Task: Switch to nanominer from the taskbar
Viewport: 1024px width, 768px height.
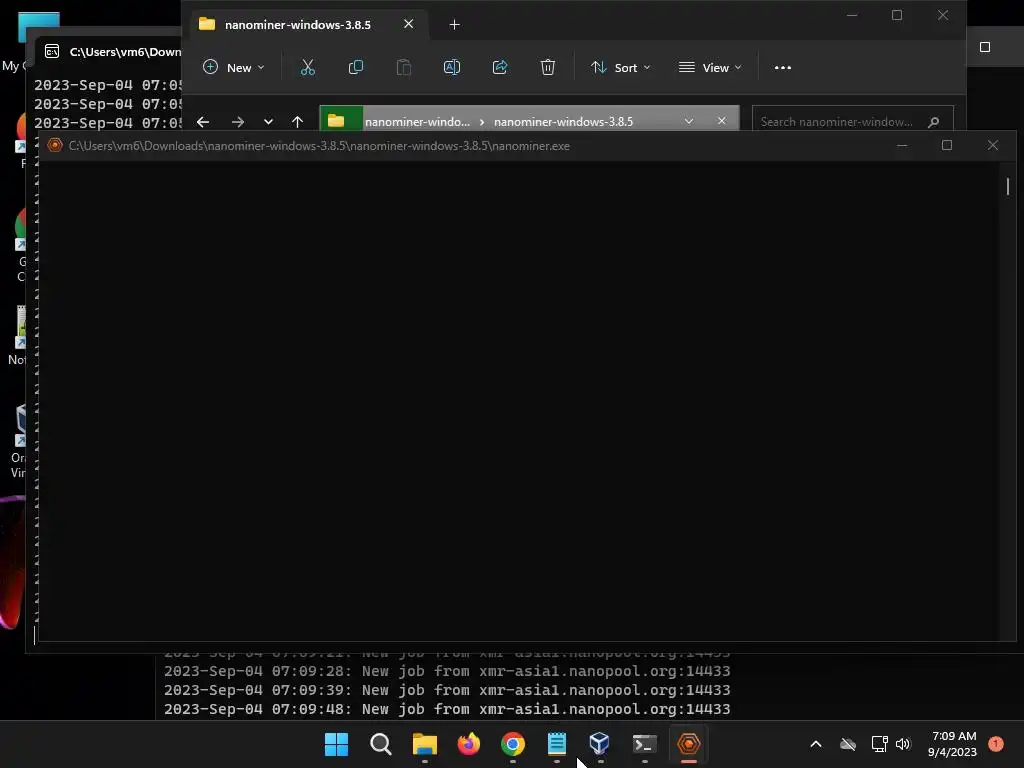Action: pyautogui.click(x=689, y=744)
